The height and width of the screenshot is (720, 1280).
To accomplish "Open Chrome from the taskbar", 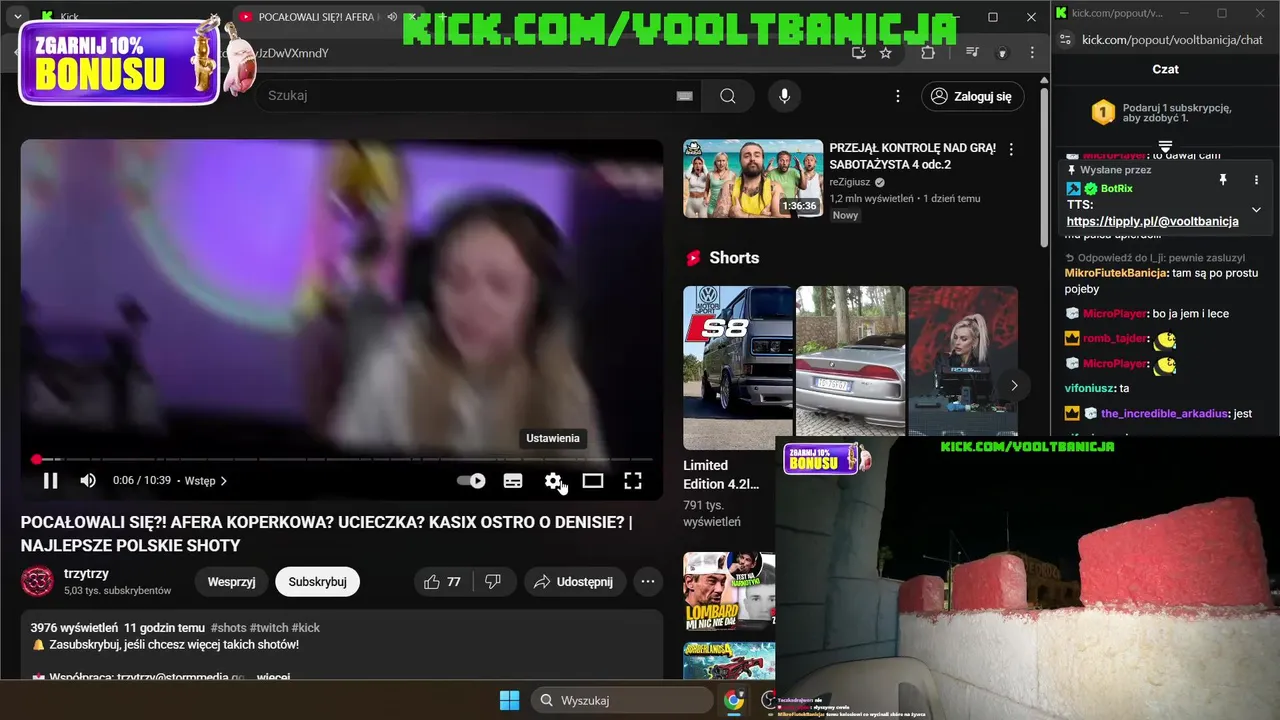I will click(x=734, y=700).
